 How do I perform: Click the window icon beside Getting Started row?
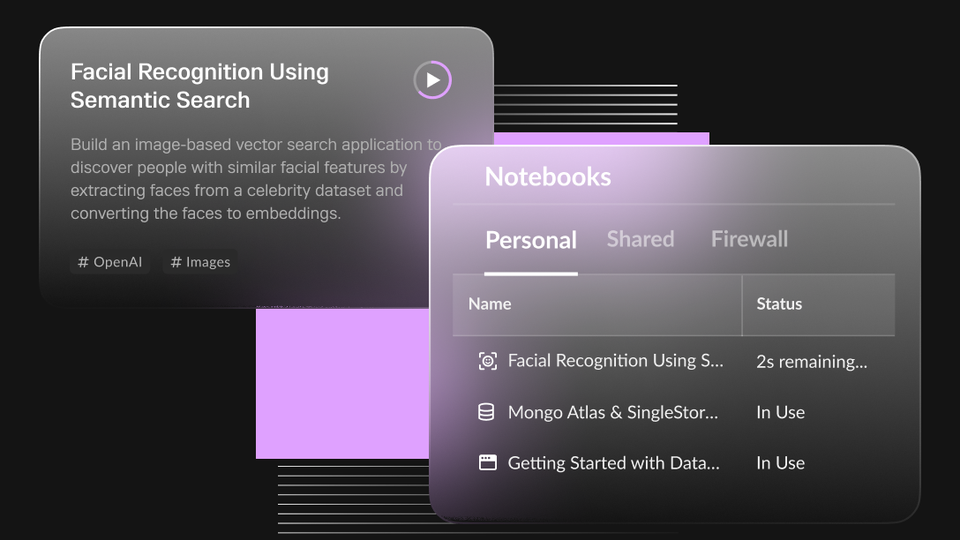(487, 462)
